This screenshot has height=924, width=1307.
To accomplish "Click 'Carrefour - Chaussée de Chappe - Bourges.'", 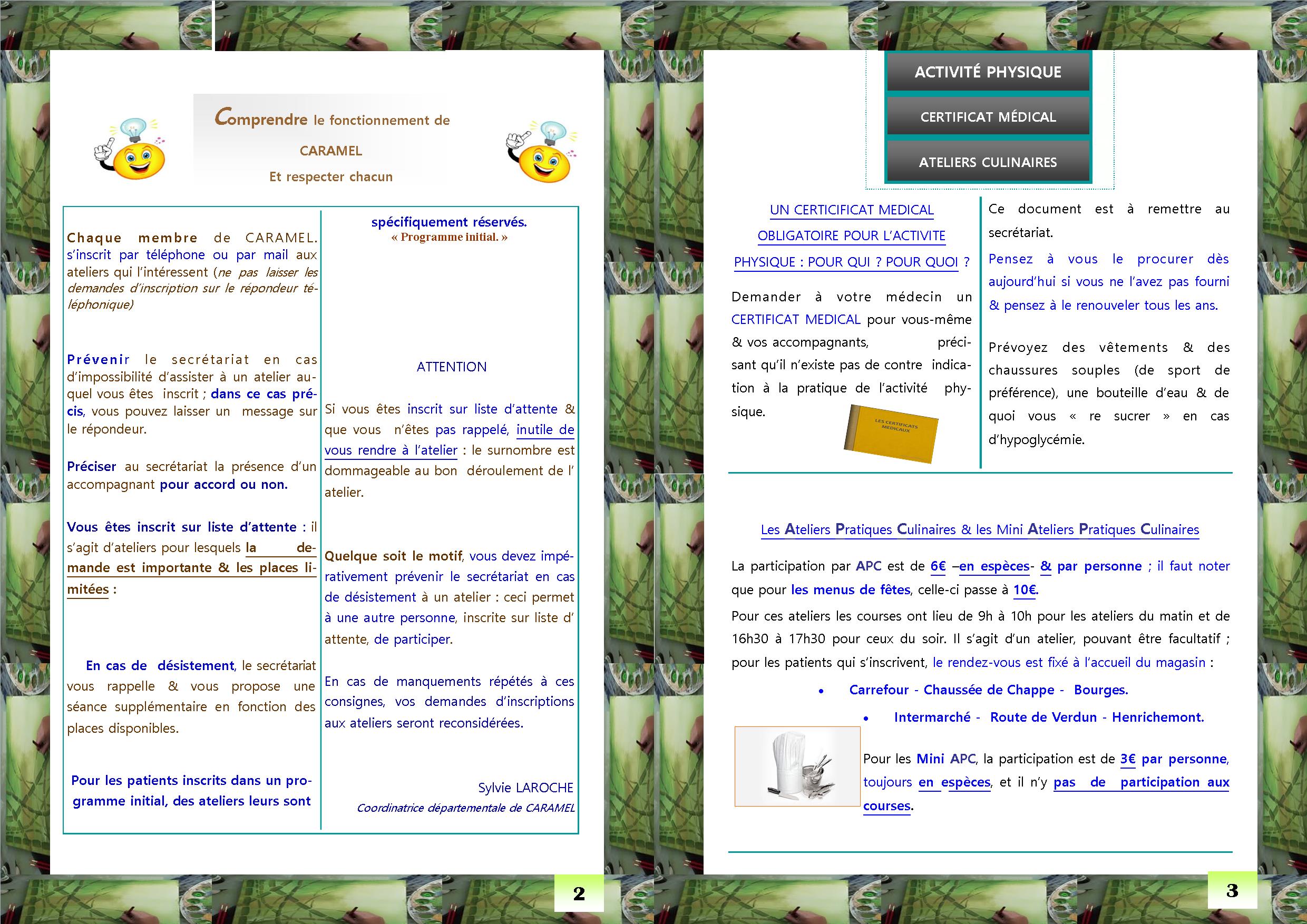I will click(988, 690).
